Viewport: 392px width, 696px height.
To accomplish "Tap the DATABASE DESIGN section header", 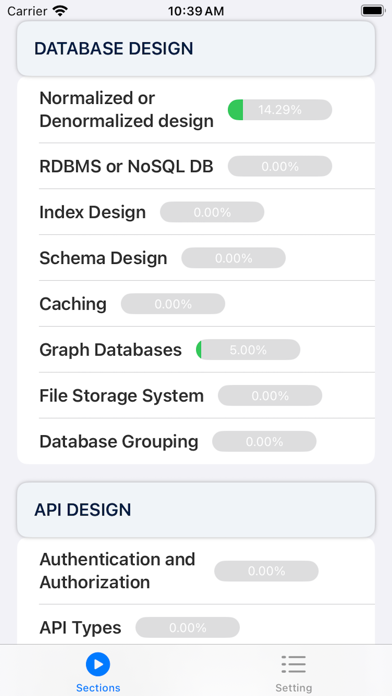I will click(x=196, y=49).
